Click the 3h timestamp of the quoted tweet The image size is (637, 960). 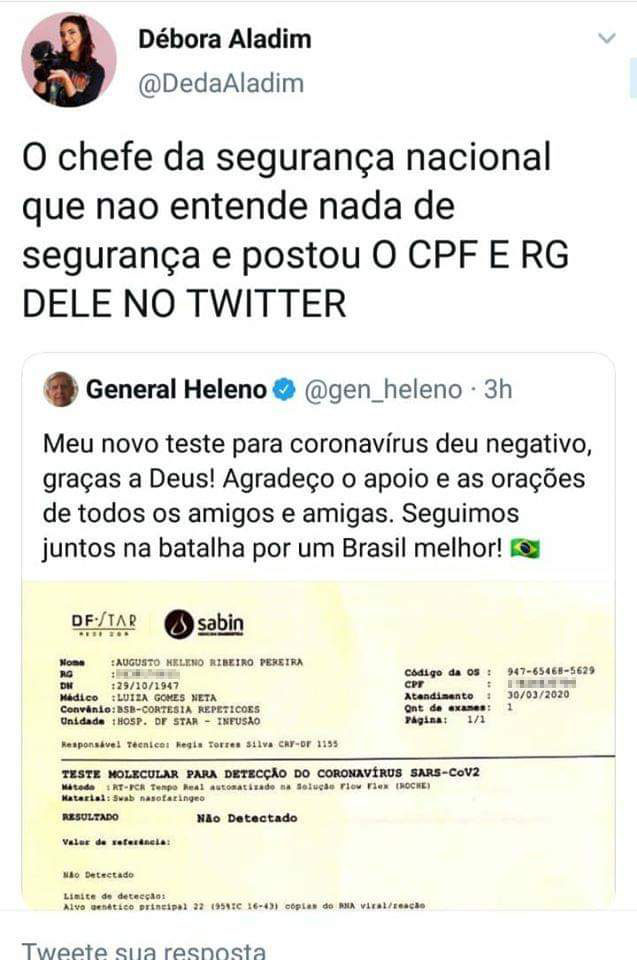coord(498,389)
